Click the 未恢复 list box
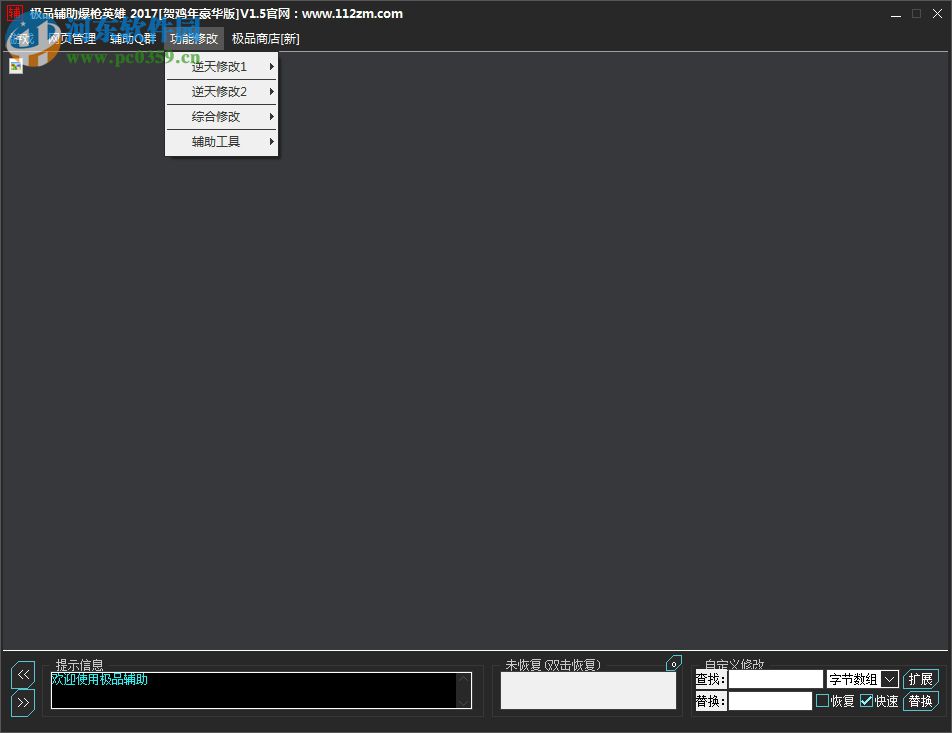The width and height of the screenshot is (952, 733). click(x=588, y=690)
